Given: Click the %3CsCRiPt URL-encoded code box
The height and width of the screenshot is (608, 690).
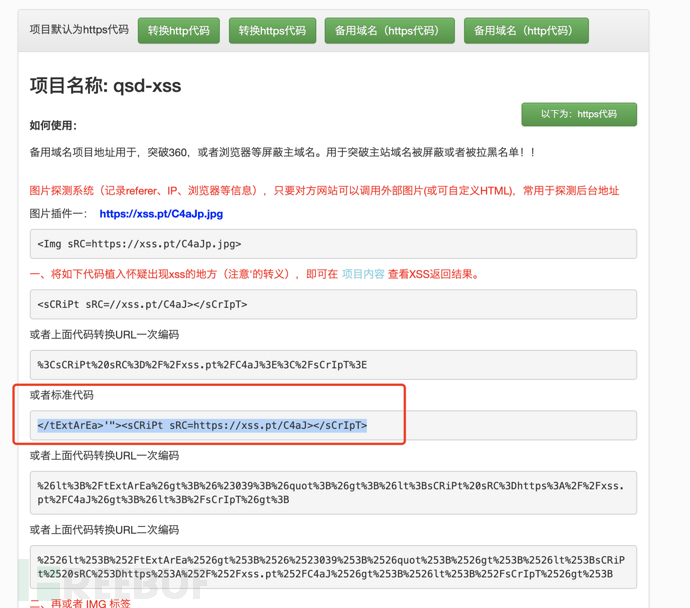Looking at the screenshot, I should coord(333,365).
